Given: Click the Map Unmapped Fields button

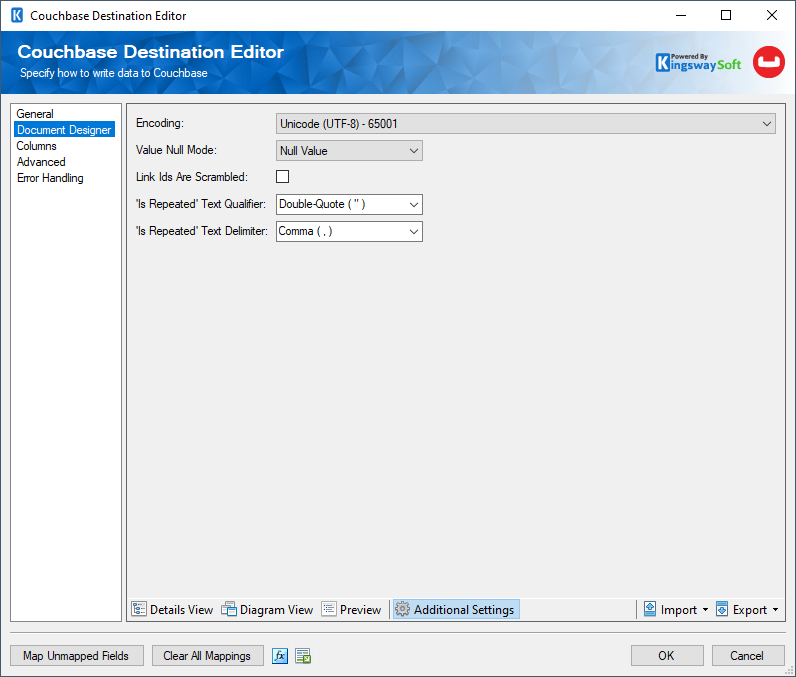Looking at the screenshot, I should point(77,656).
